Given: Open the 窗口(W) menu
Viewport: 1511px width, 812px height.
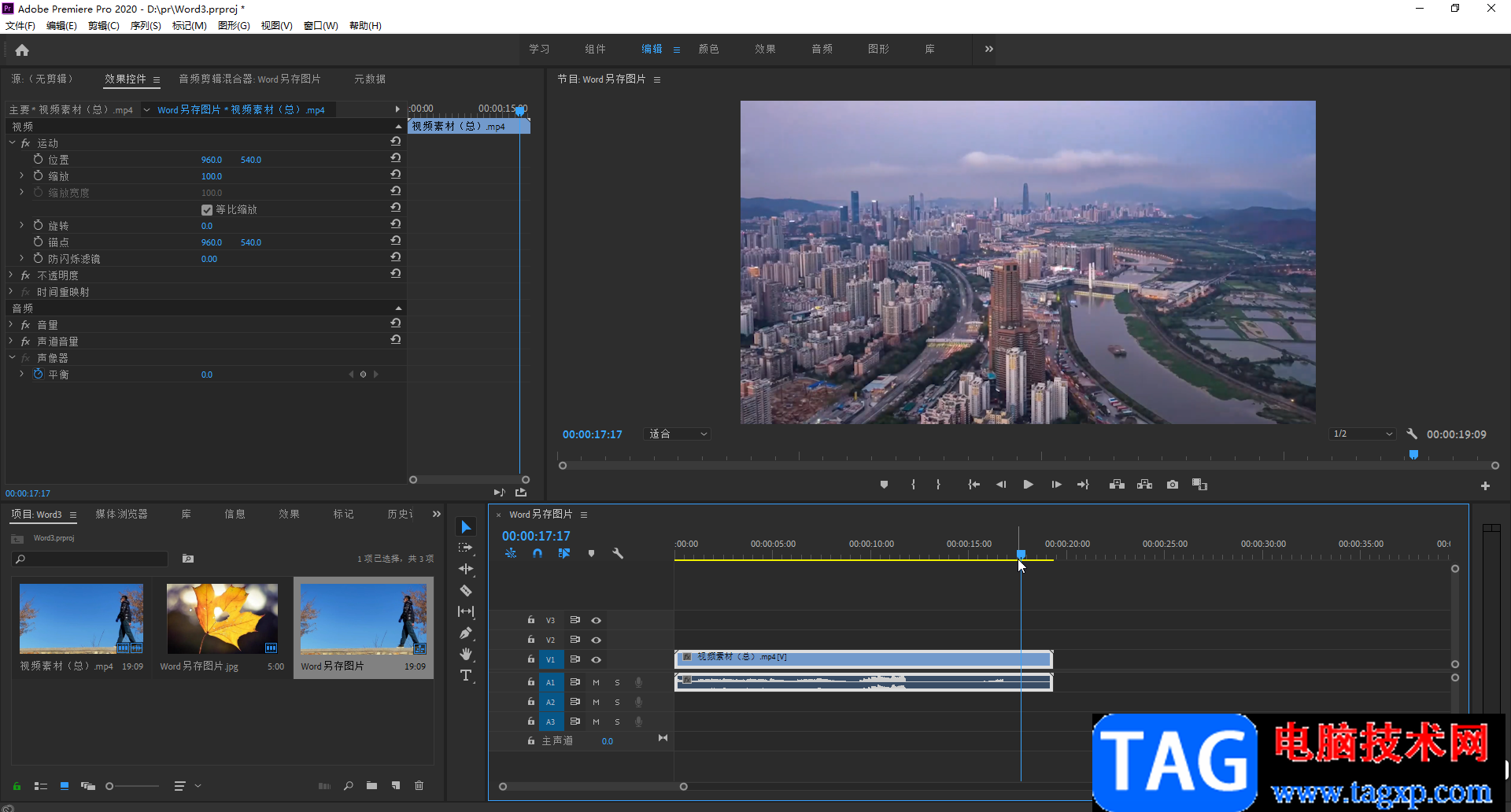Looking at the screenshot, I should (321, 26).
